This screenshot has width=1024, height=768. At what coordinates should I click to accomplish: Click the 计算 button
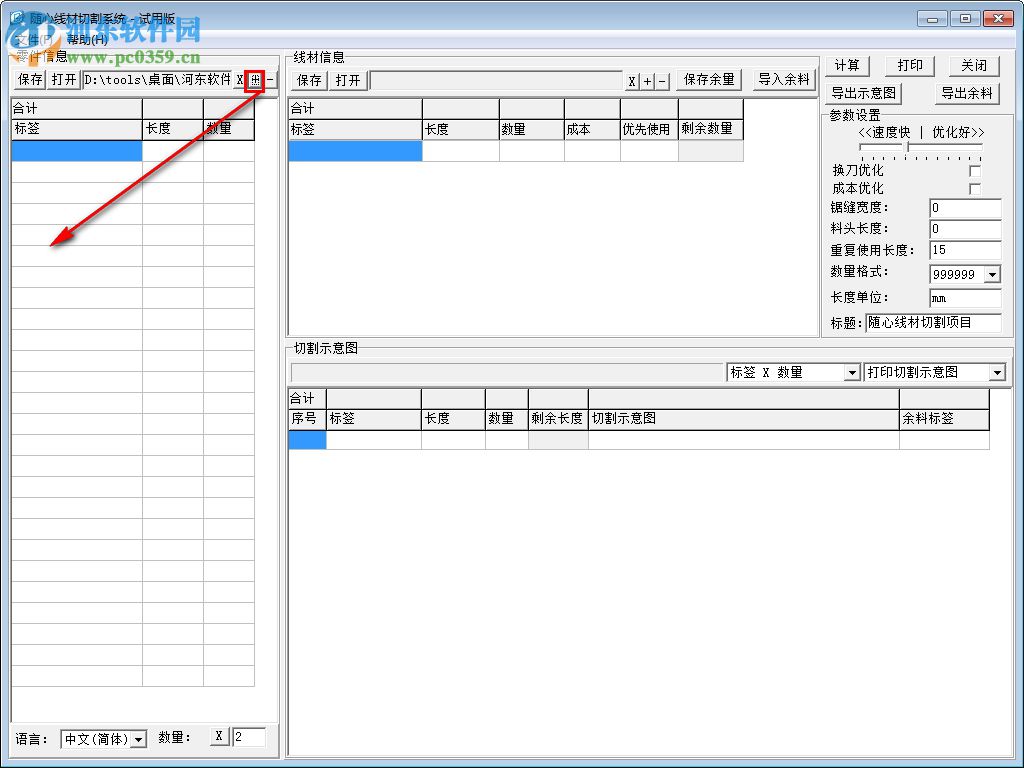point(848,65)
